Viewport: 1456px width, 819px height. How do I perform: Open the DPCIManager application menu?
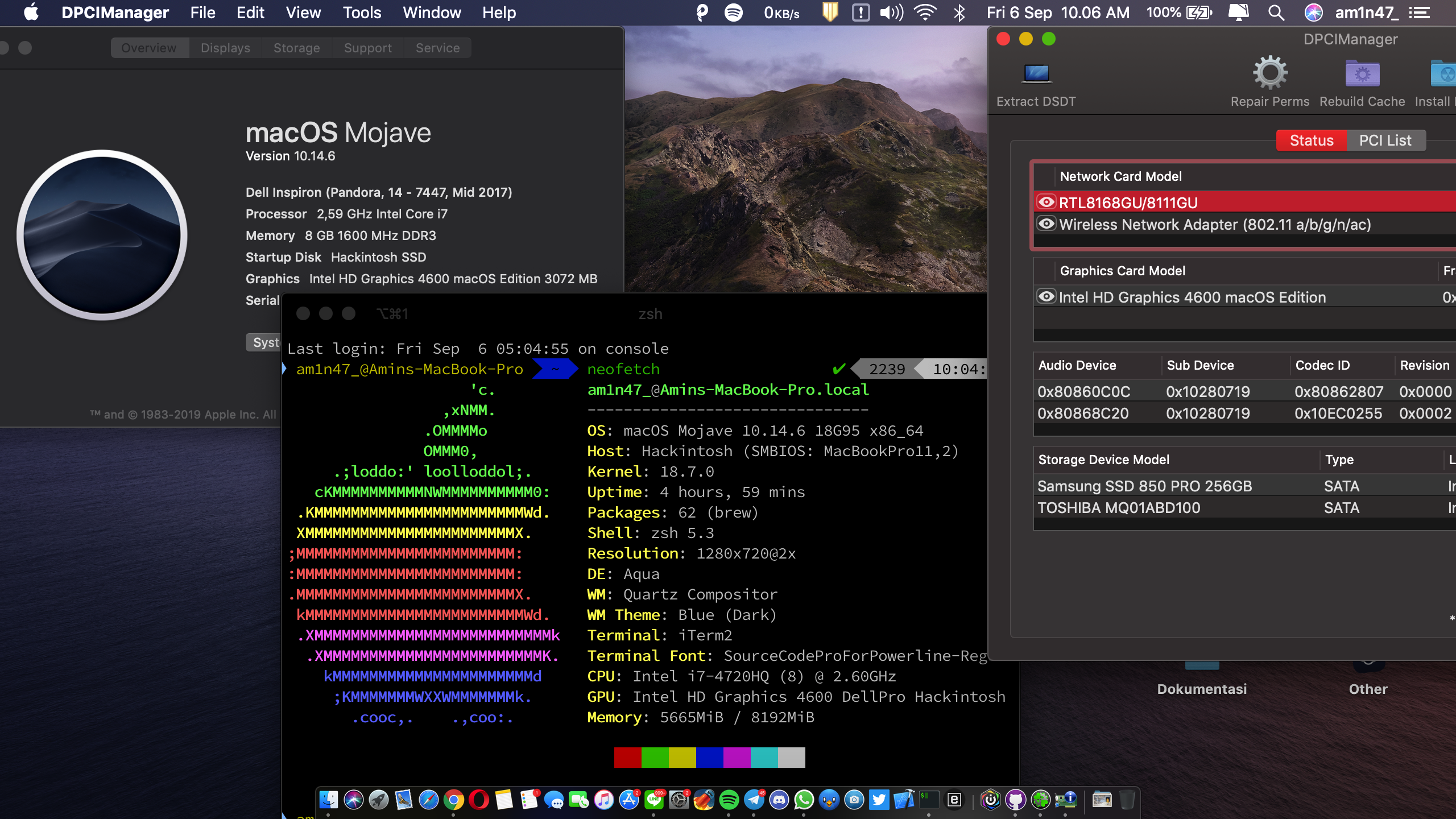pos(115,13)
